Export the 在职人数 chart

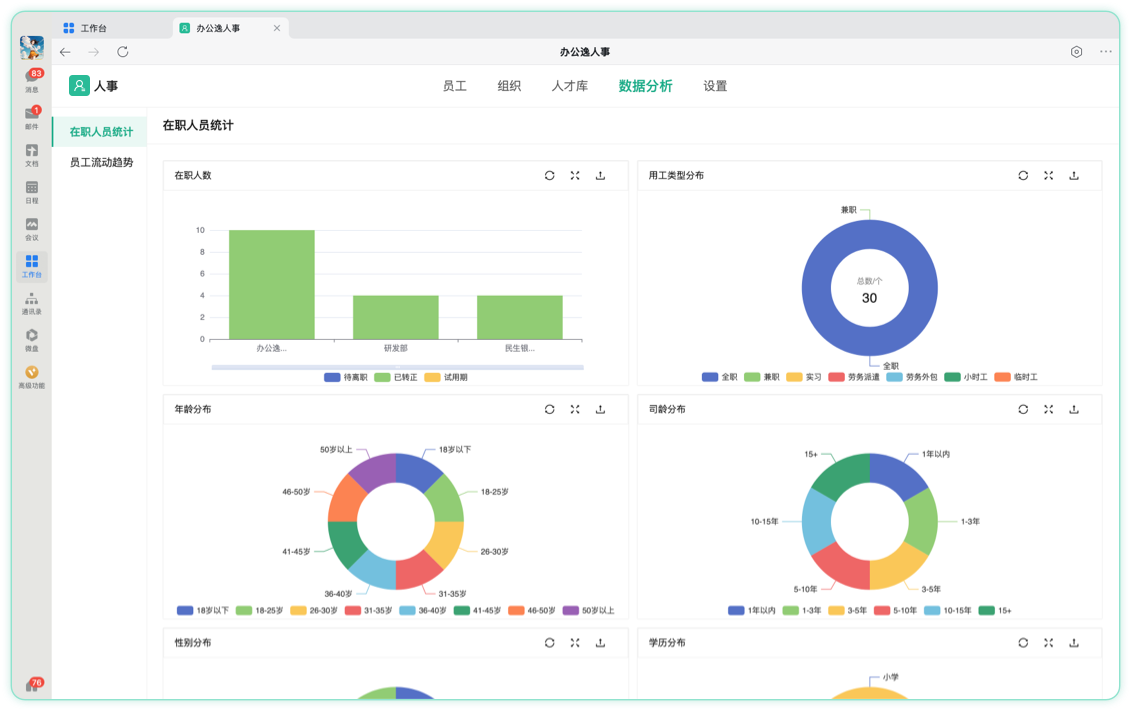coord(600,175)
